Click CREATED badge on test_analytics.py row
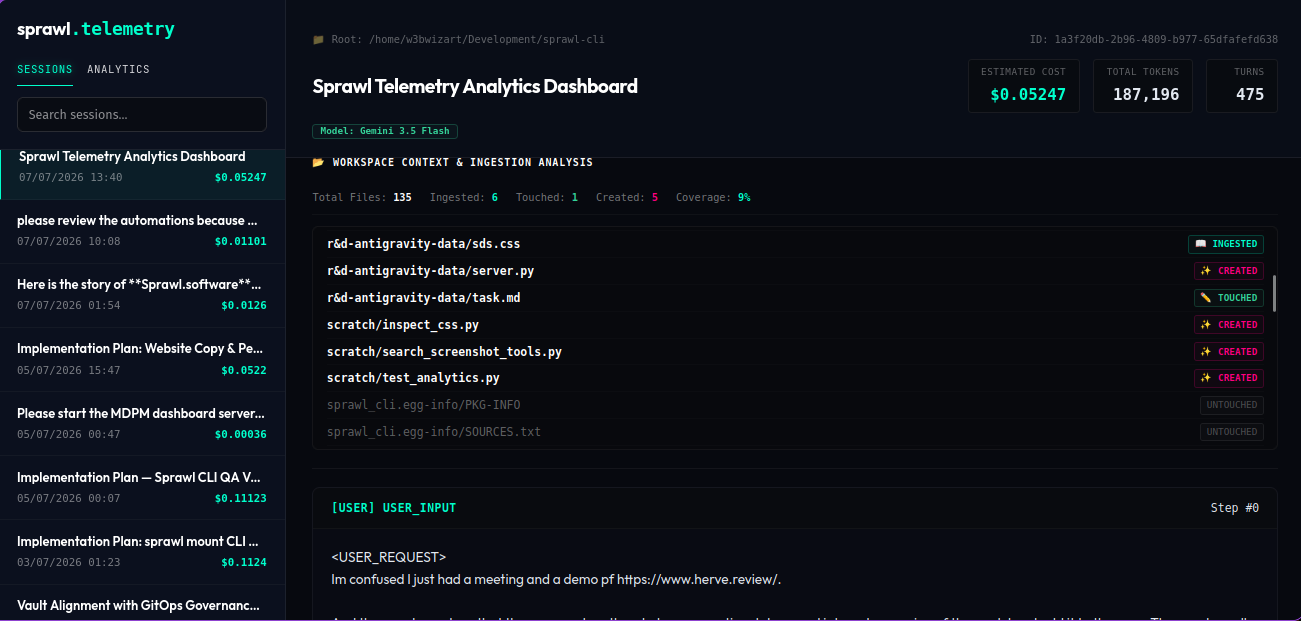The image size is (1301, 621). tap(1229, 378)
